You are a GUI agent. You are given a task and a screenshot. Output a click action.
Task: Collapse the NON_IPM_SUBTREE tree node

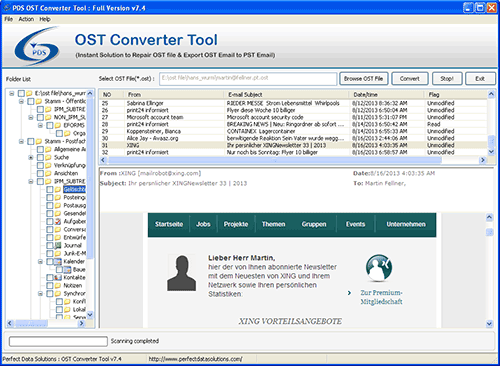tap(31, 117)
